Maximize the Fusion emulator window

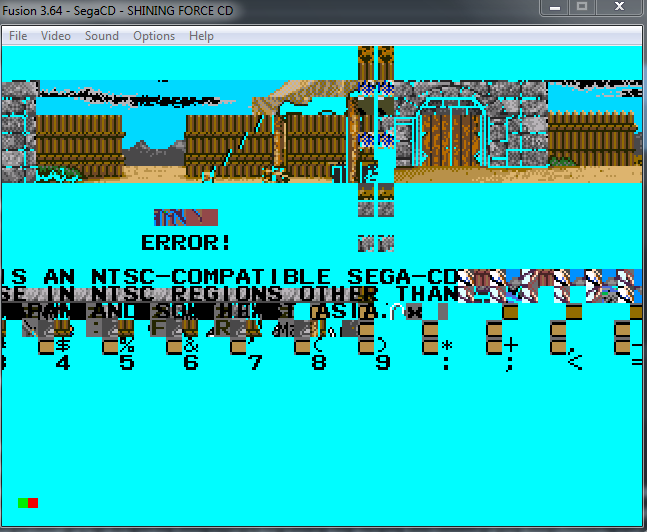pos(581,7)
